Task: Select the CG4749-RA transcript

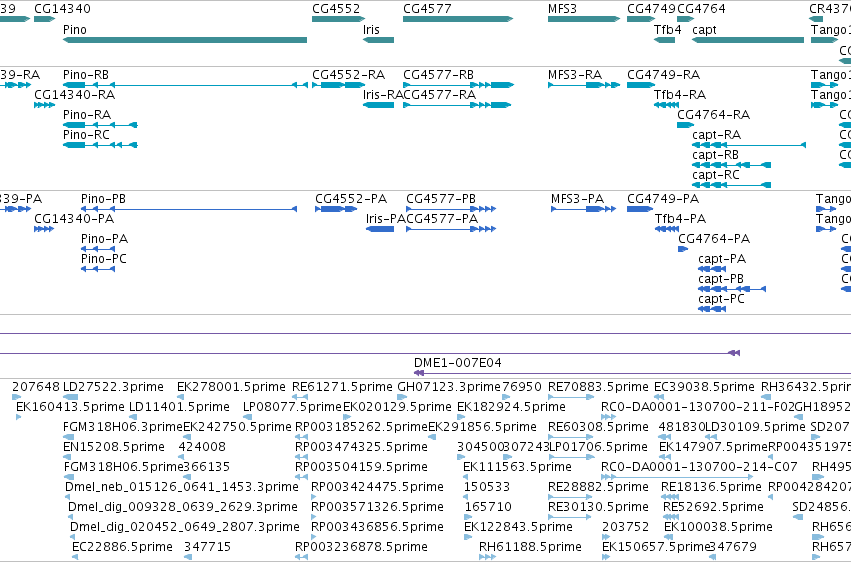Action: click(x=641, y=85)
